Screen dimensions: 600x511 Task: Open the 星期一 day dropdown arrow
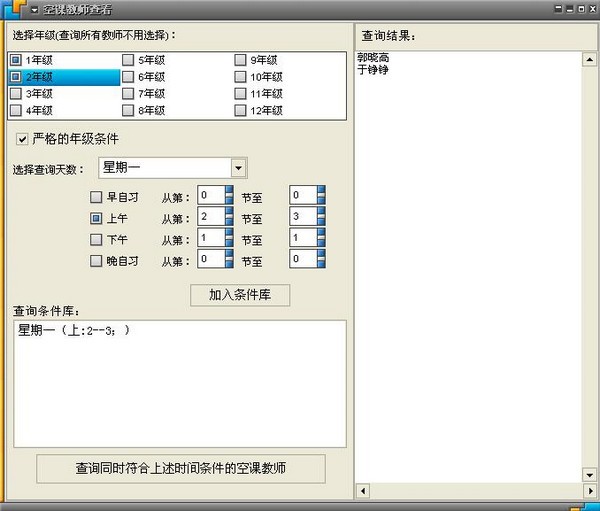238,168
